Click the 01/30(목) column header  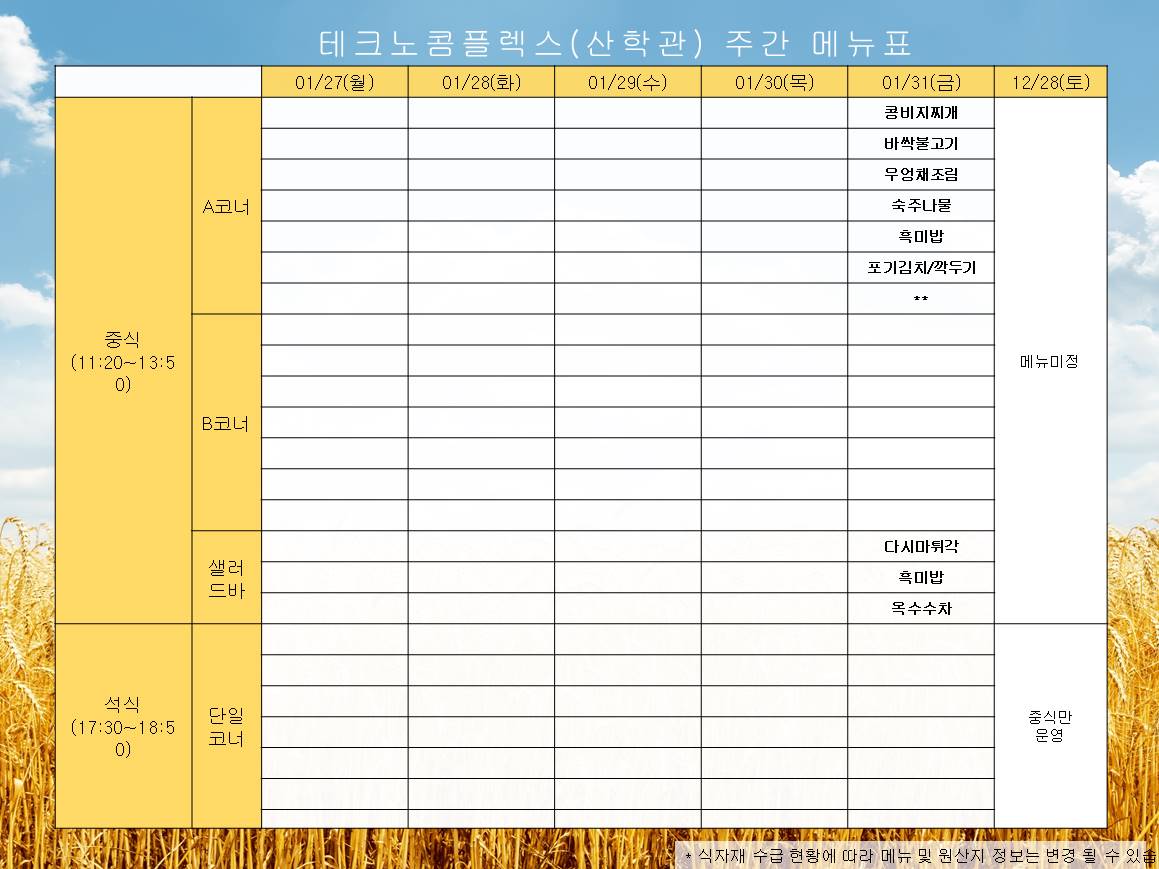pos(774,82)
